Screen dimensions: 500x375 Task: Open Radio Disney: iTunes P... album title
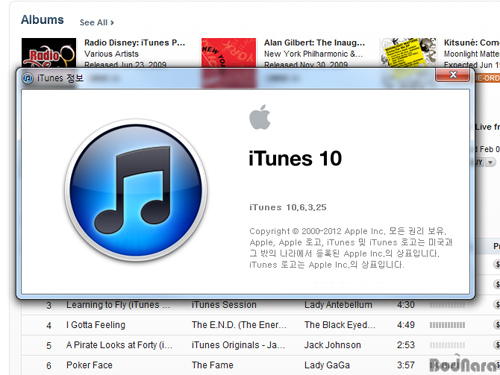(134, 43)
